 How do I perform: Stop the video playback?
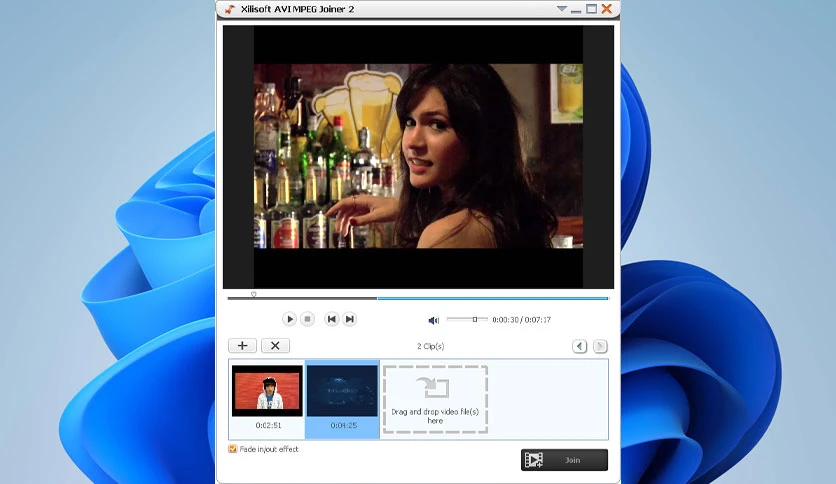(308, 319)
